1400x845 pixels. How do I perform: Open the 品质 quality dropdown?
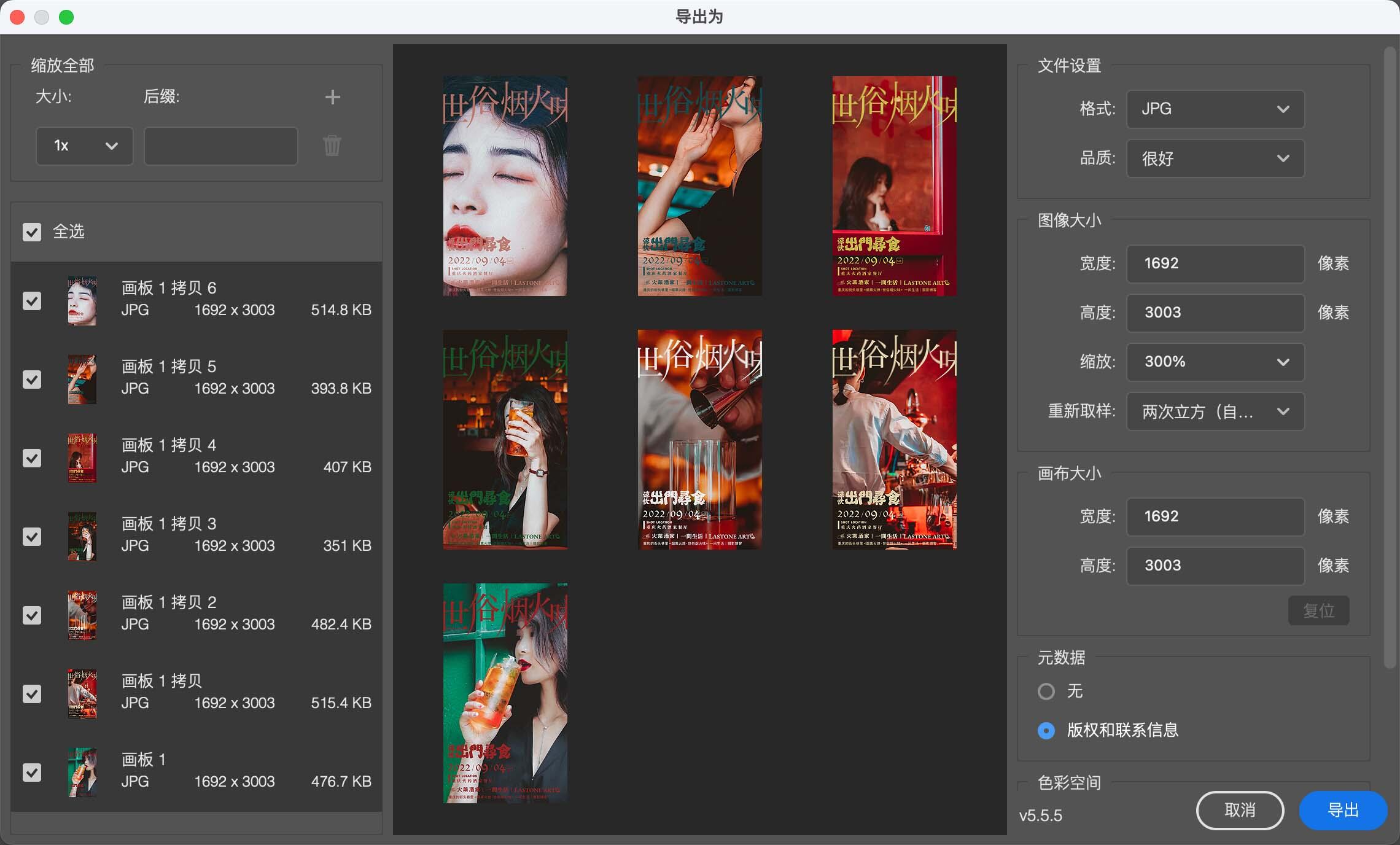click(x=1215, y=158)
